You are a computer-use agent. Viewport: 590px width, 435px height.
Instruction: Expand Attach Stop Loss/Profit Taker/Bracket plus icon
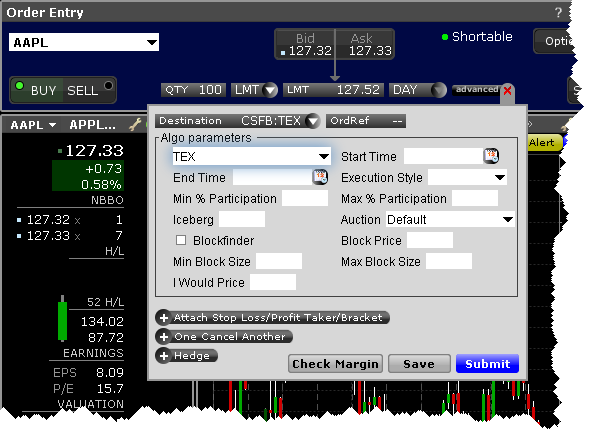click(164, 318)
